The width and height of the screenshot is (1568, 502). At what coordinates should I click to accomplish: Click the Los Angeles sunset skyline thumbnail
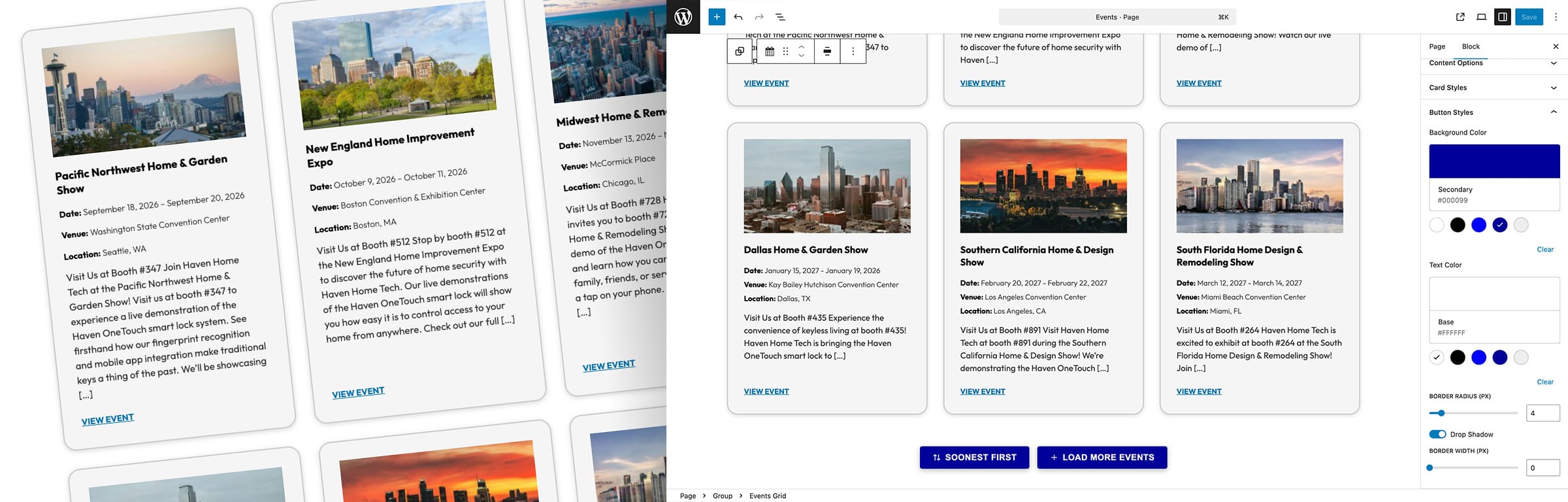coord(1043,186)
